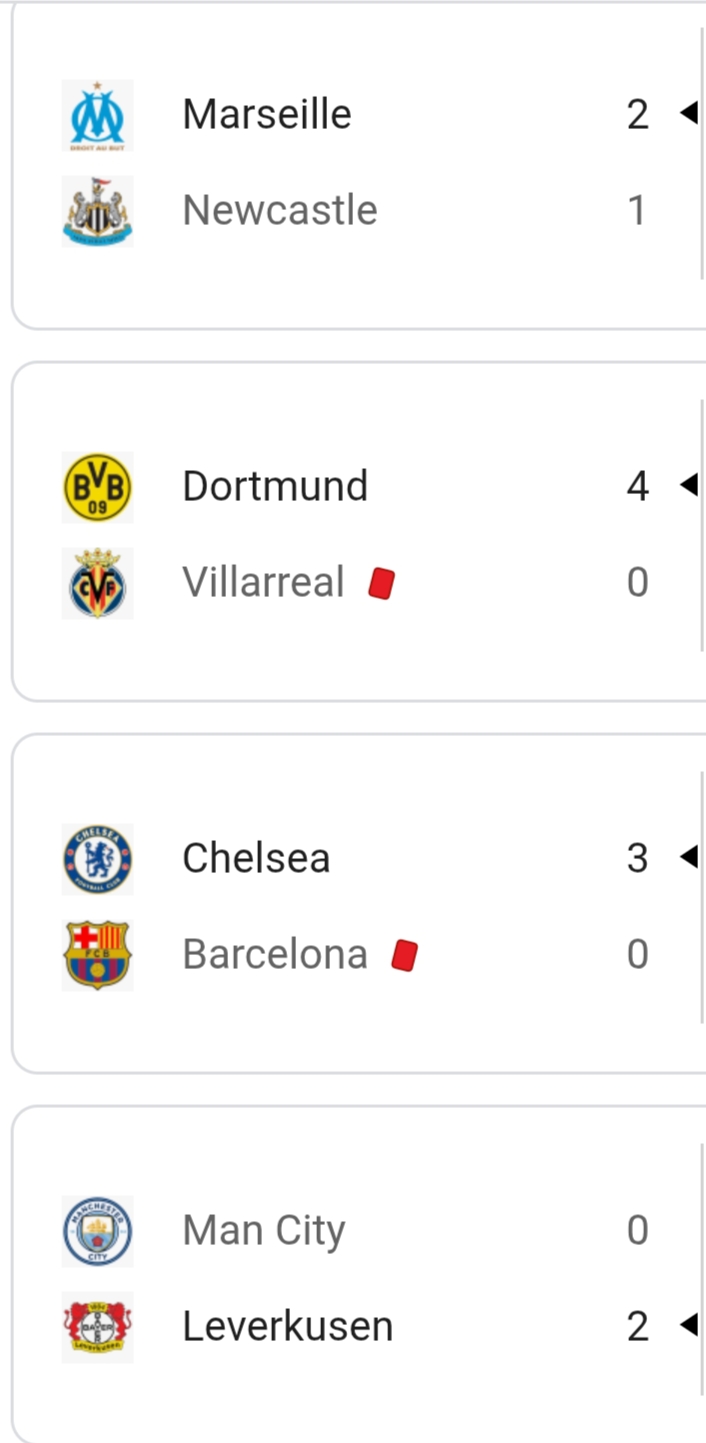
Task: Select the Chelsea team name
Action: [256, 858]
